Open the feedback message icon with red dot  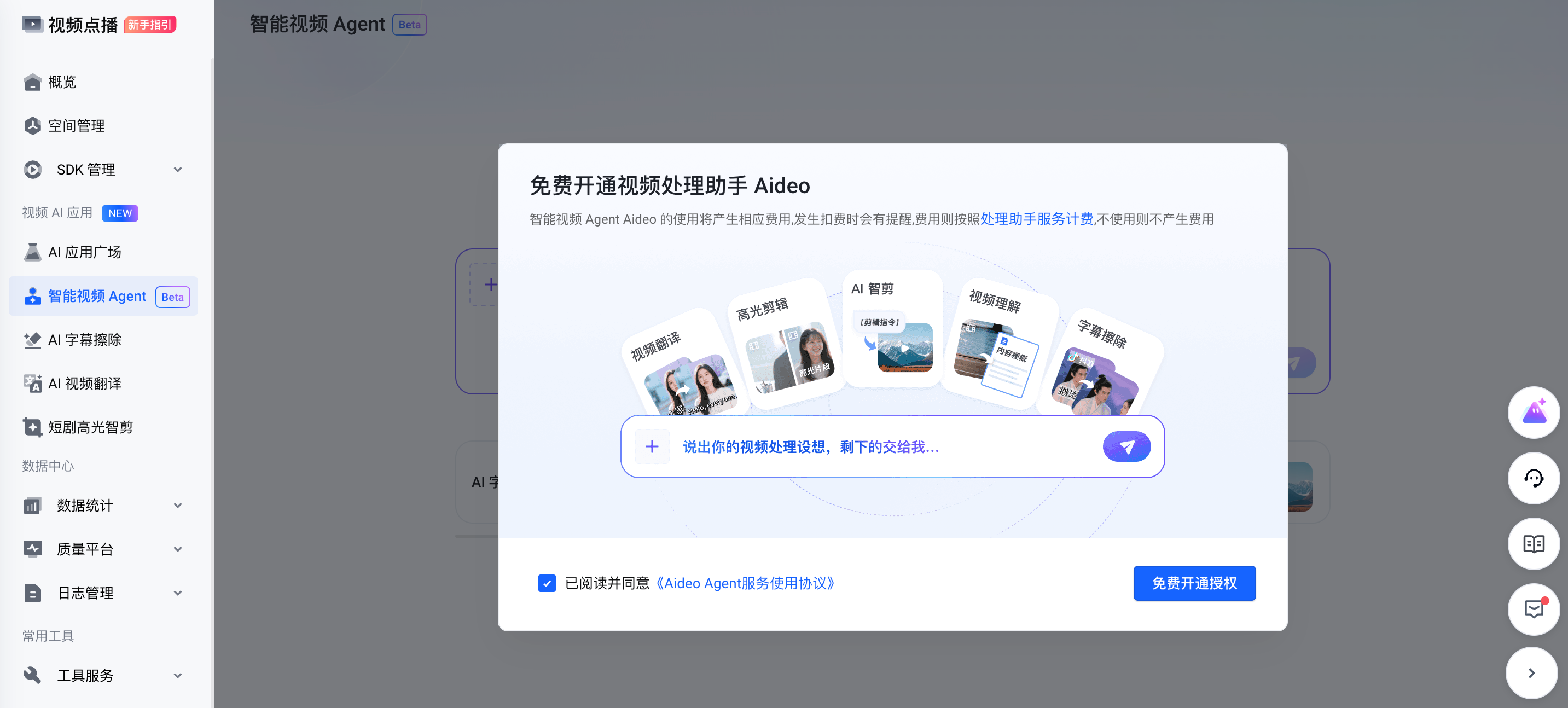pos(1534,609)
